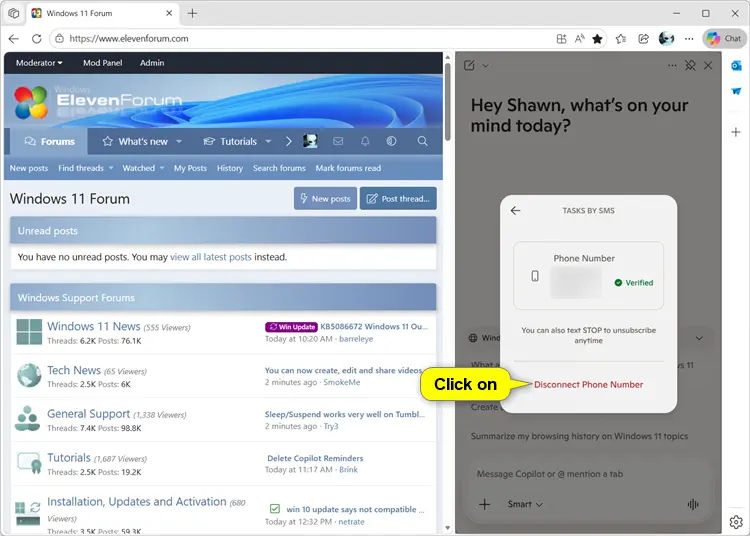750x536 pixels.
Task: Add a sidebar app with the plus icon
Action: tap(736, 132)
